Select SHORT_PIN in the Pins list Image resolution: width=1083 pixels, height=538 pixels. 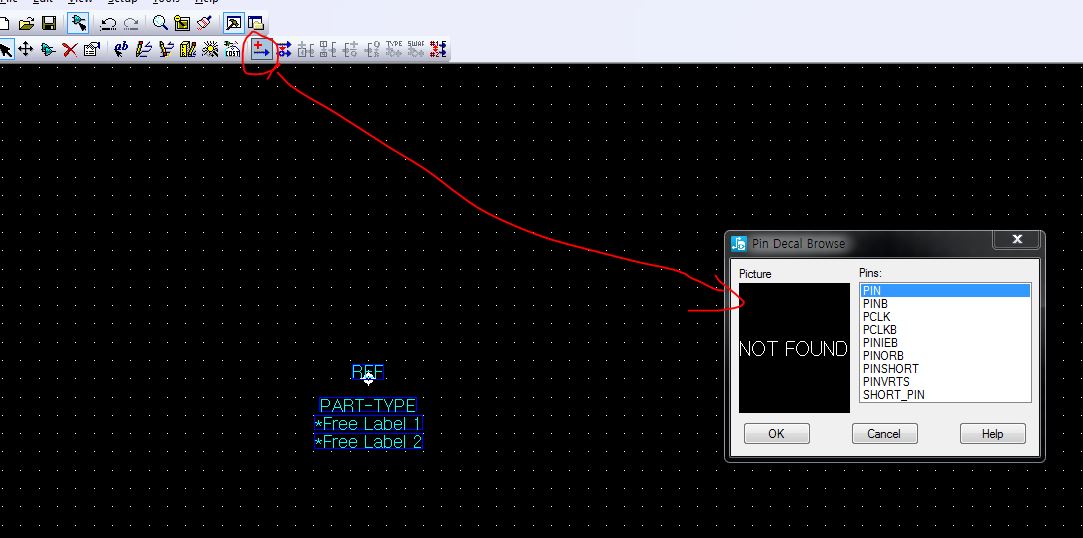click(893, 395)
